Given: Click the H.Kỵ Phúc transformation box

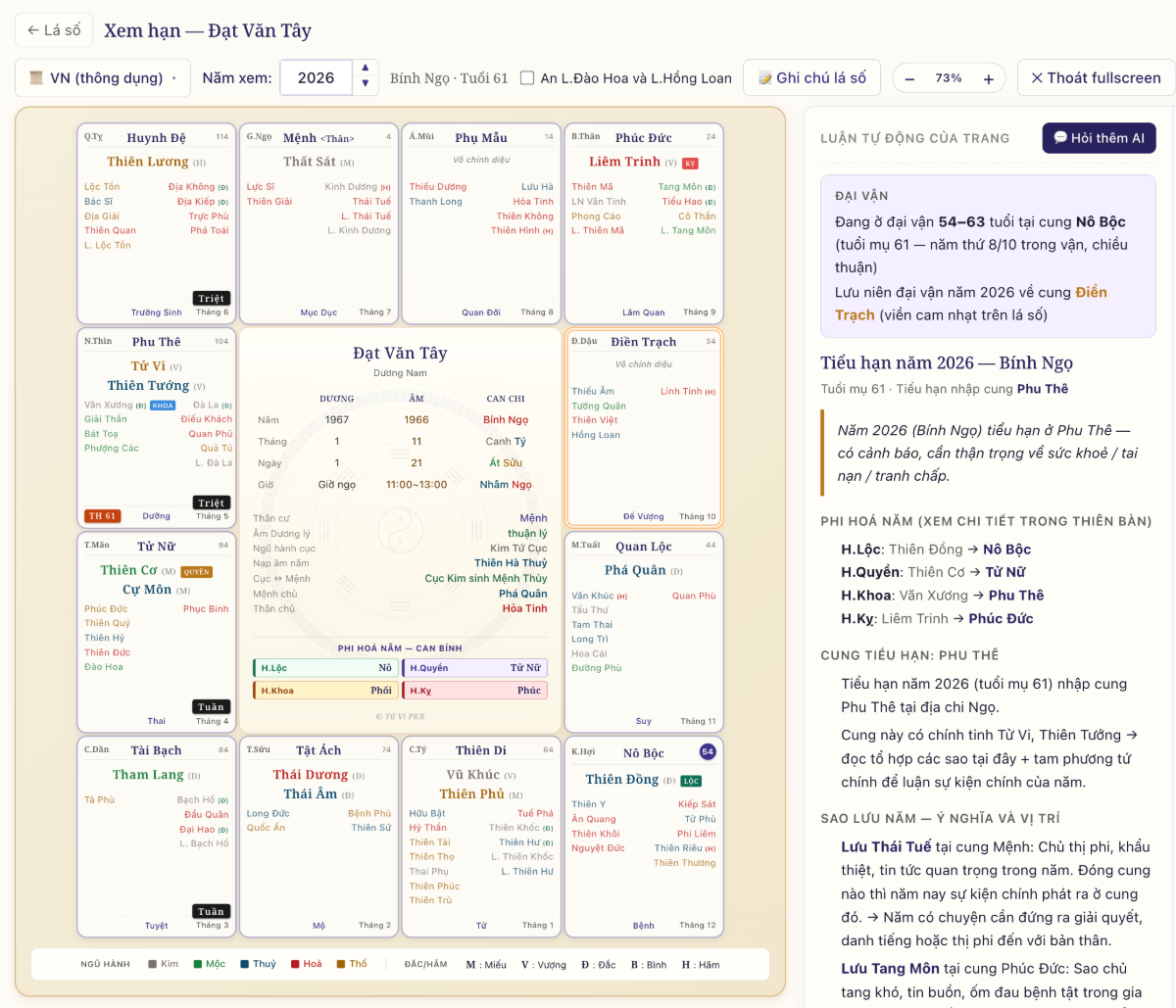Looking at the screenshot, I should click(x=474, y=691).
